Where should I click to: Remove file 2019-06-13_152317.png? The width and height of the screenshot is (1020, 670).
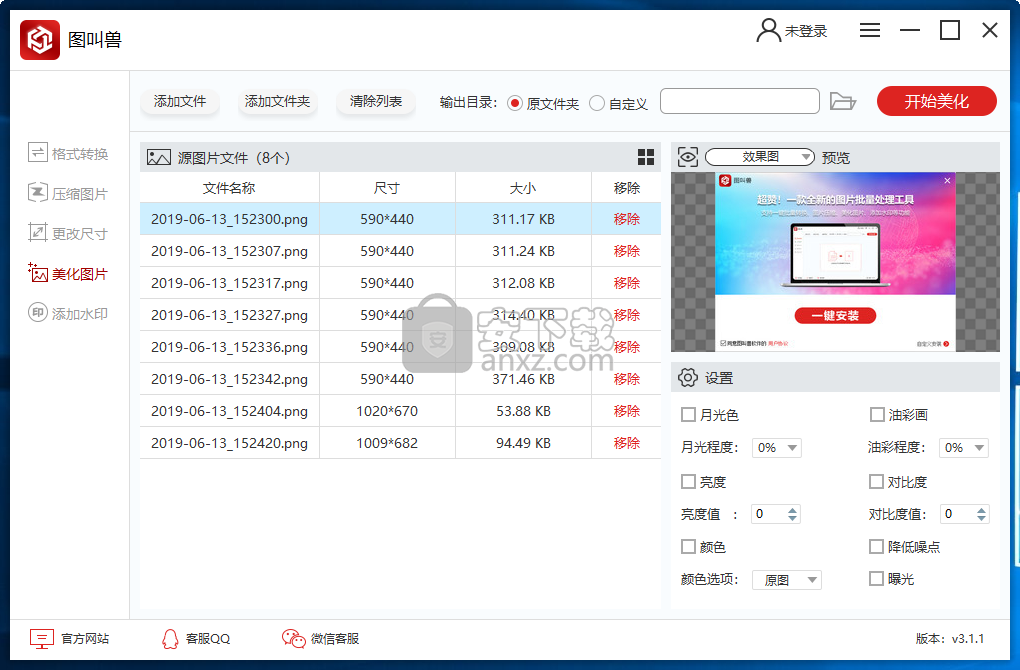pos(626,283)
